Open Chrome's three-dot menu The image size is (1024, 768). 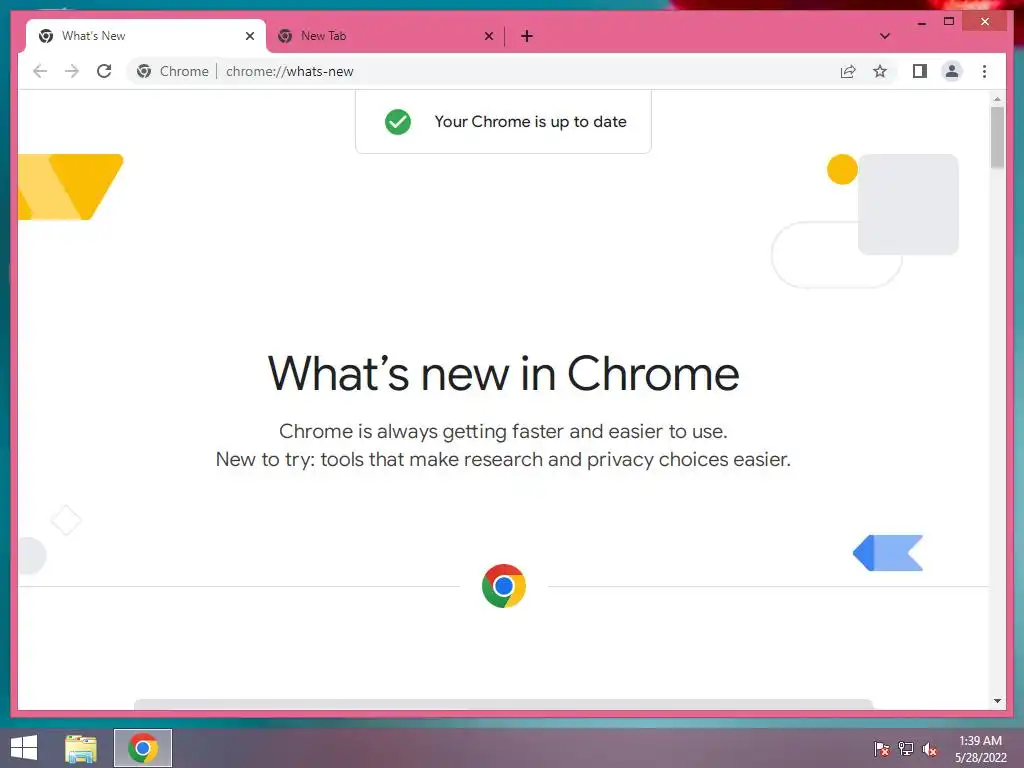pyautogui.click(x=984, y=71)
